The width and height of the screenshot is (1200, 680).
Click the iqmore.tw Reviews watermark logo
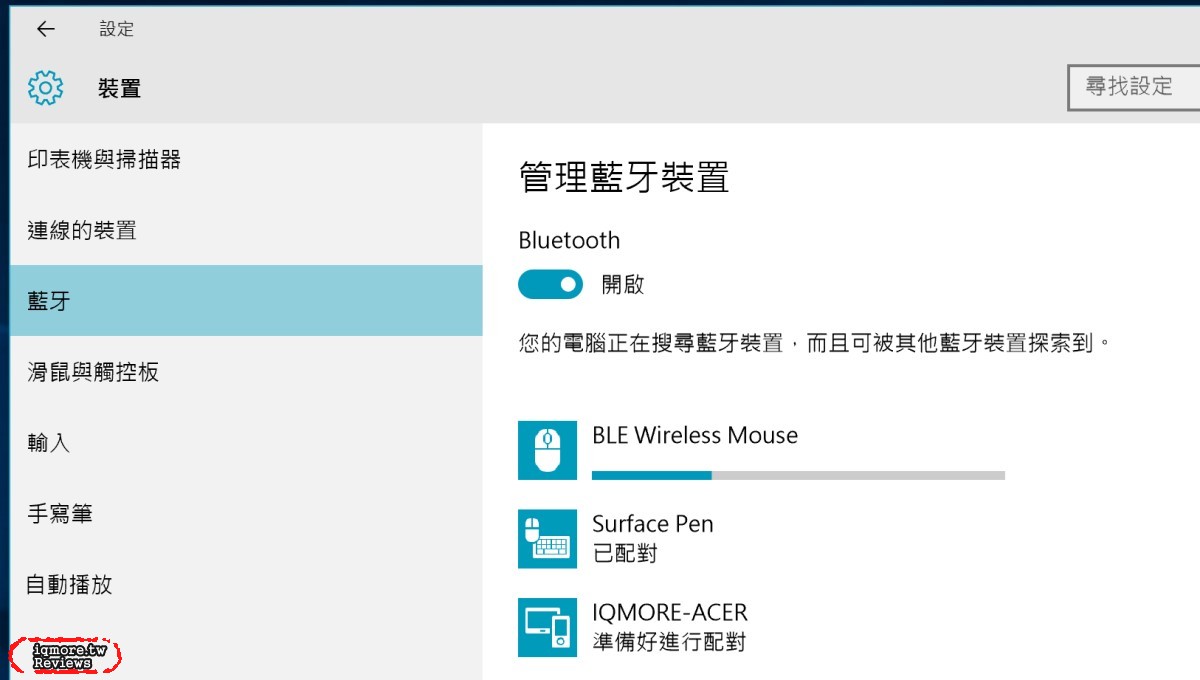(65, 656)
